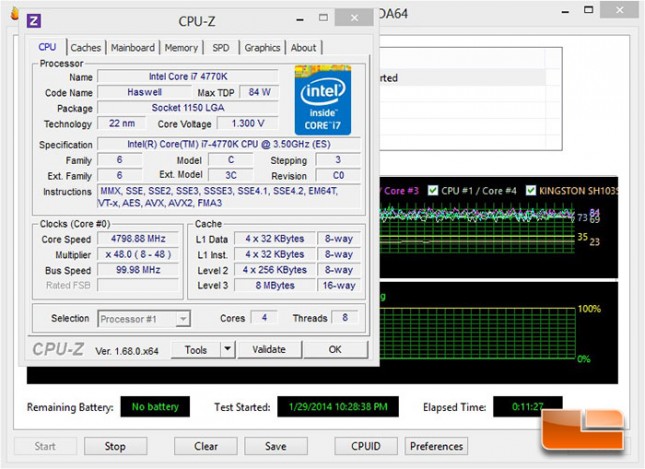Click the CPU-Z purple Z title icon
The height and width of the screenshot is (469, 645).
pyautogui.click(x=34, y=21)
